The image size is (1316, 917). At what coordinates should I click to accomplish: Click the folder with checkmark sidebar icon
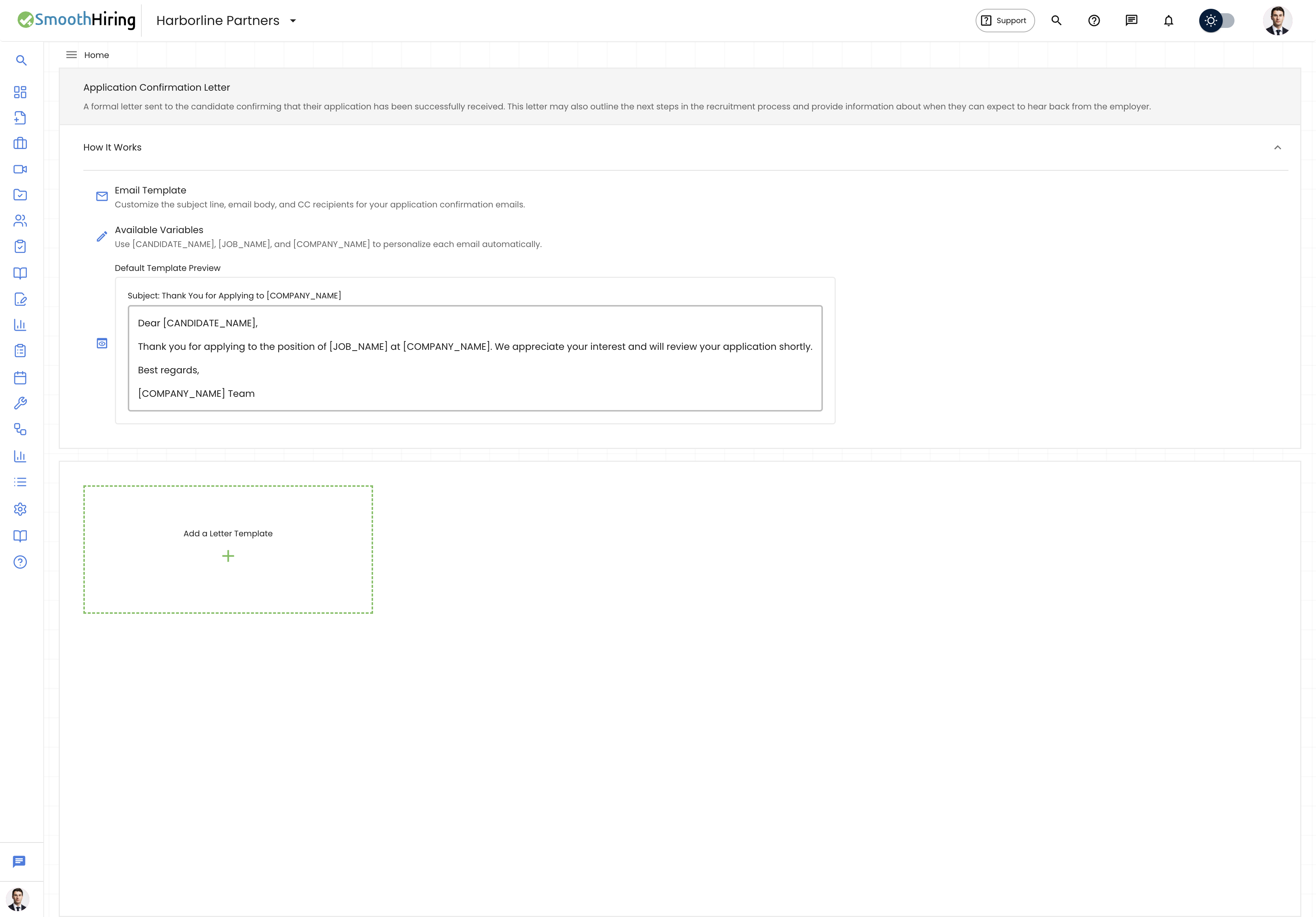tap(20, 195)
